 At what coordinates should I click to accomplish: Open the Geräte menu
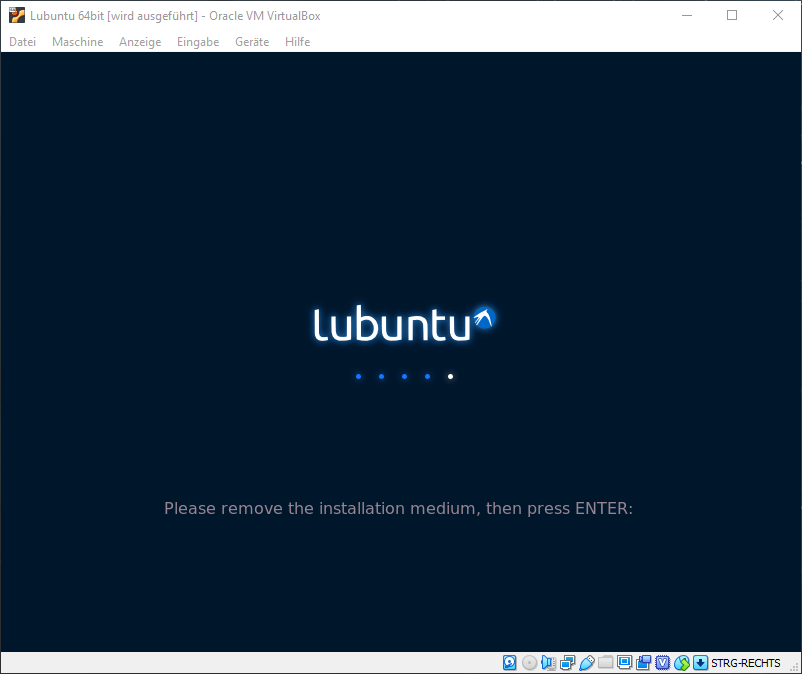coord(252,42)
